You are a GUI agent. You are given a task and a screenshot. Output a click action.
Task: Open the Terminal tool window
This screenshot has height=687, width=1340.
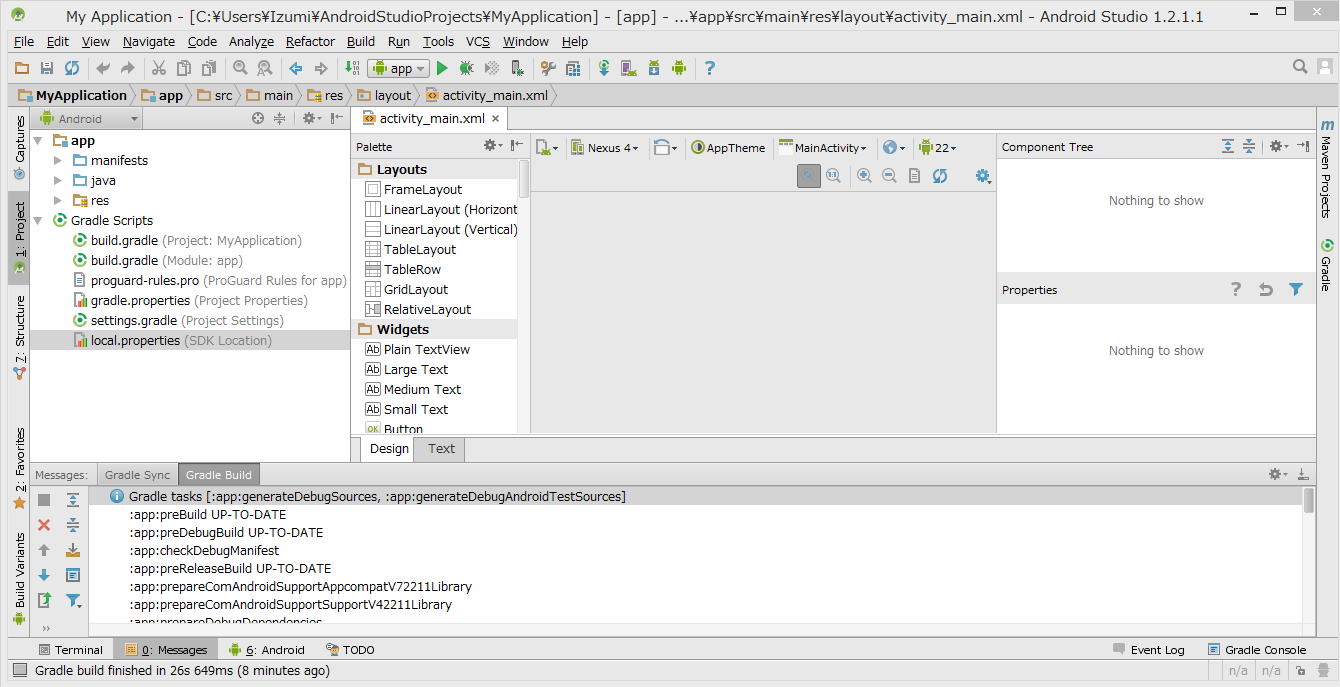coord(70,650)
